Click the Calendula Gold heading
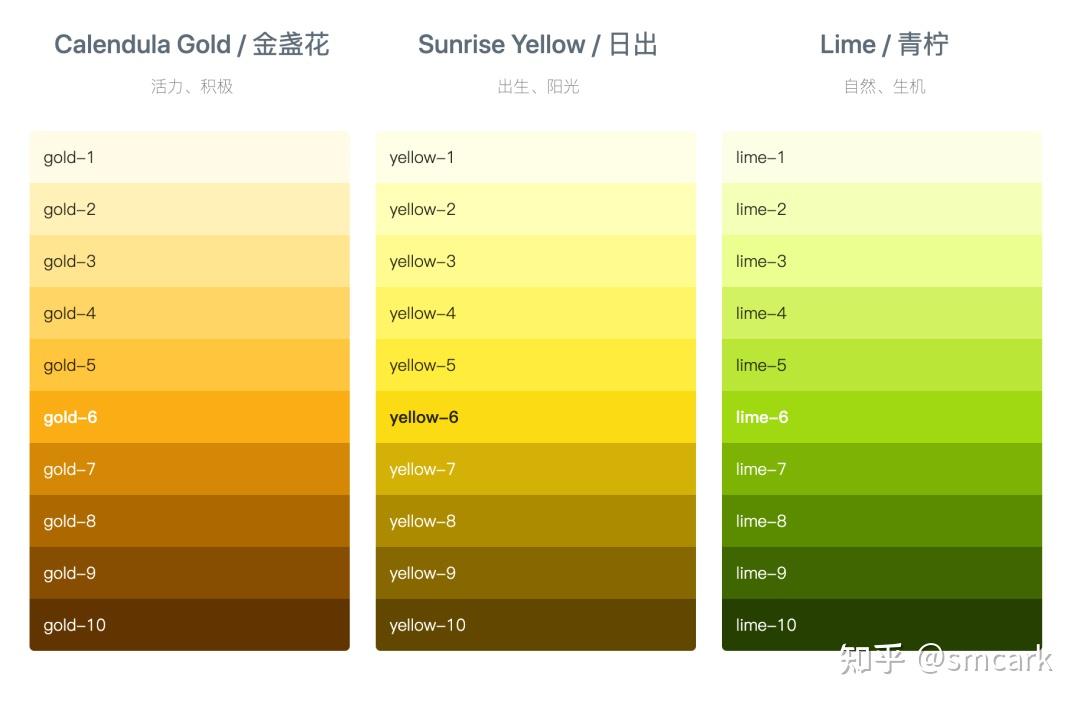Image resolution: width=1080 pixels, height=704 pixels. [x=191, y=45]
